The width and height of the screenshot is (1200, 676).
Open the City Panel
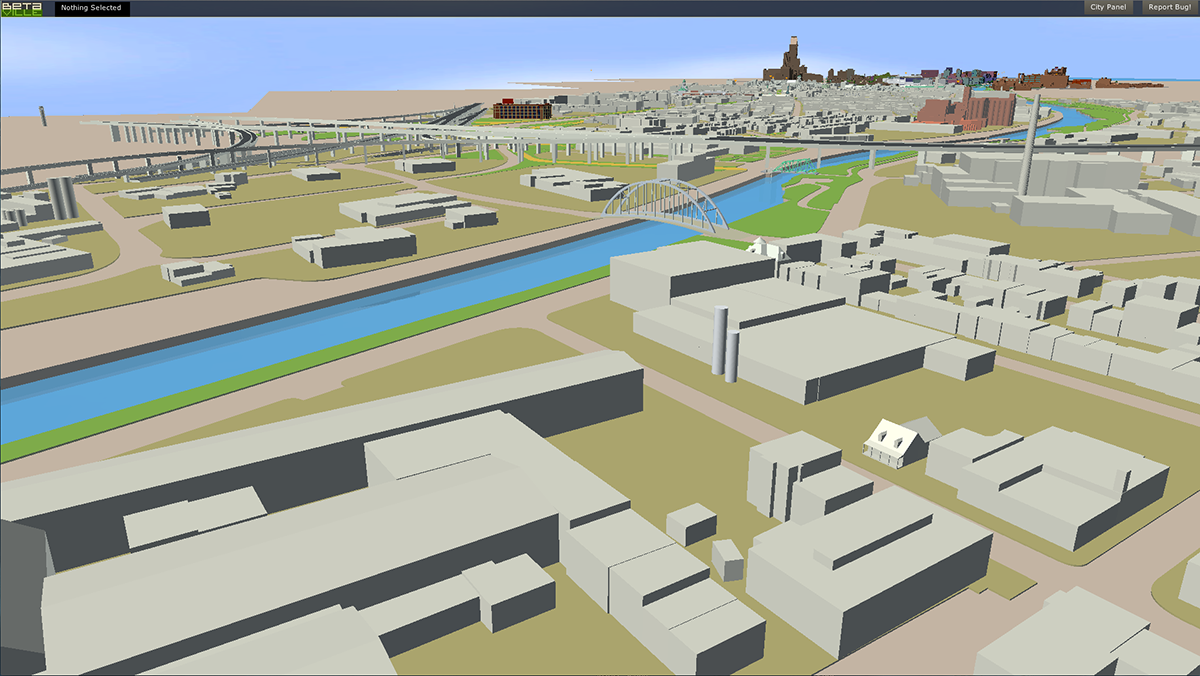[x=1108, y=8]
